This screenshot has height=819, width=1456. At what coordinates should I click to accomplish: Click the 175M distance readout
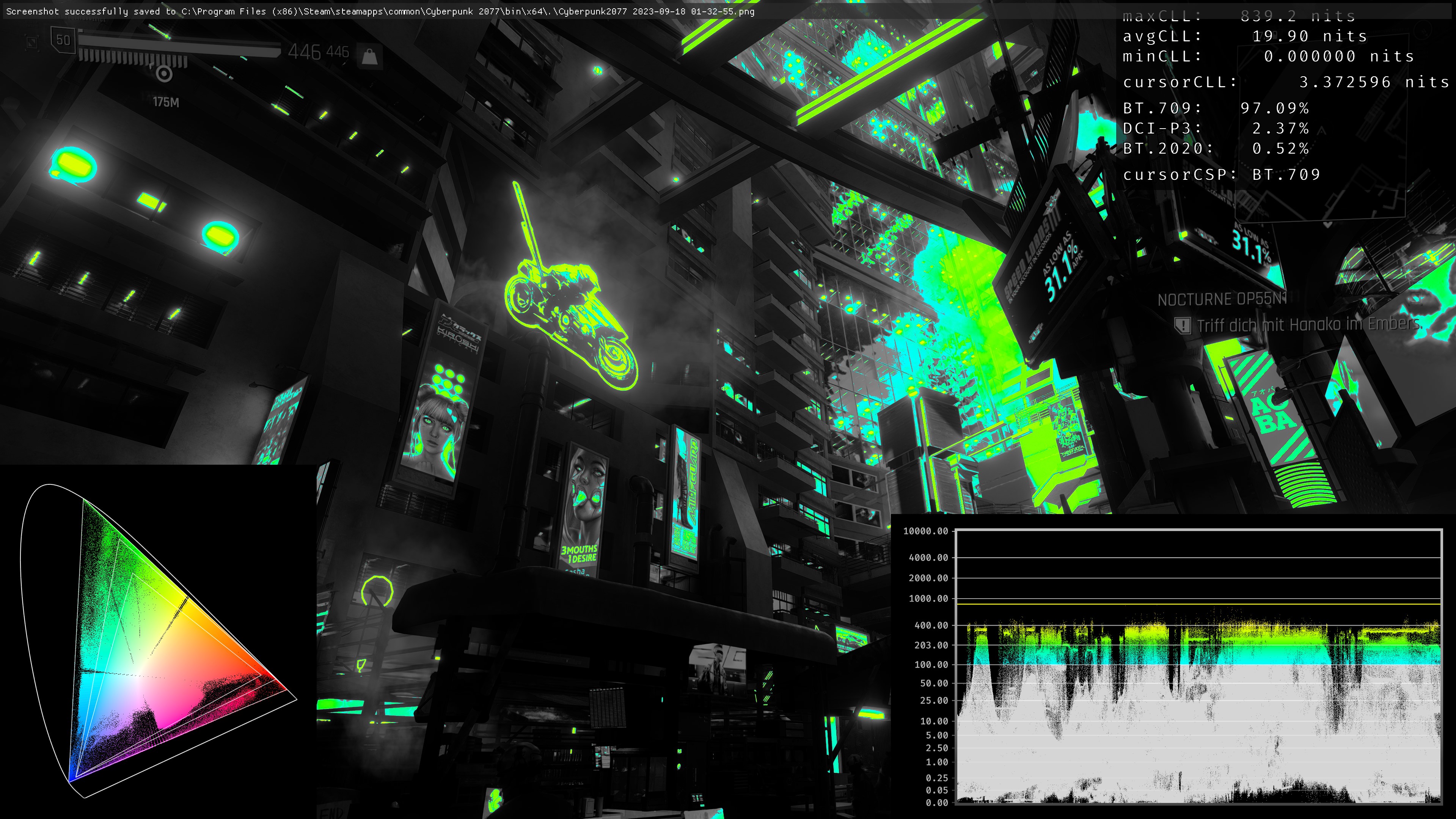pyautogui.click(x=166, y=102)
